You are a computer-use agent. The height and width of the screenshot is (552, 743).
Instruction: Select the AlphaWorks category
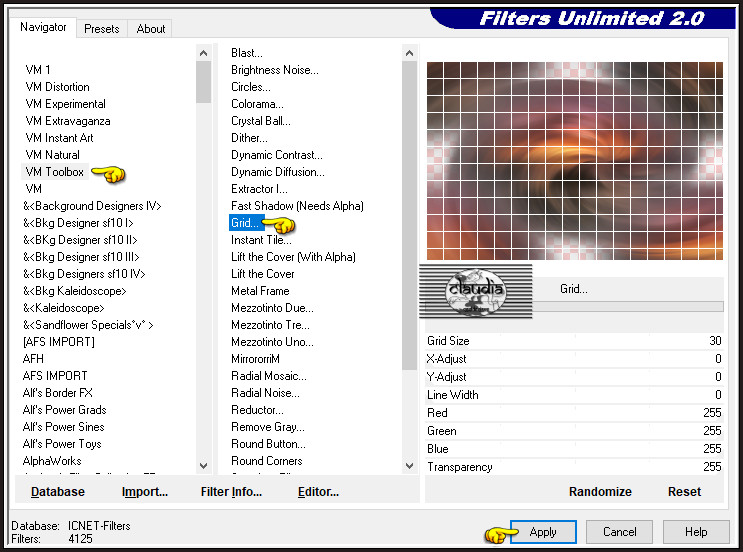coord(52,461)
